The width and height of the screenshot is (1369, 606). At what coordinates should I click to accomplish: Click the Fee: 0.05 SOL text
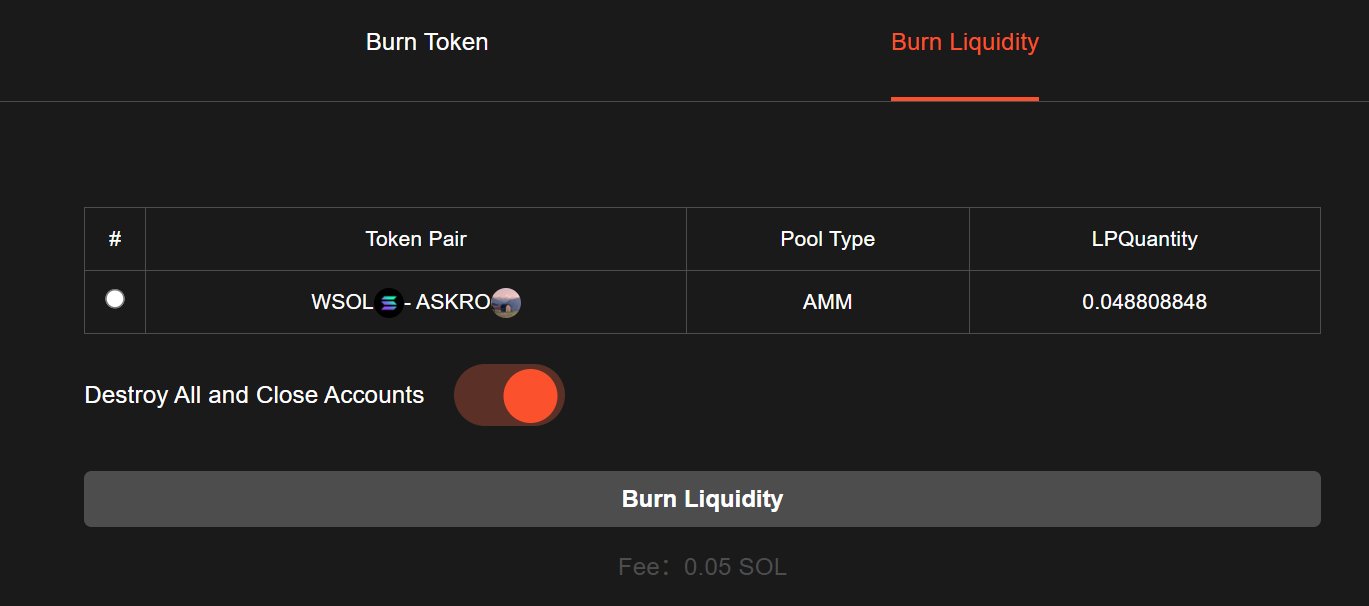(702, 567)
